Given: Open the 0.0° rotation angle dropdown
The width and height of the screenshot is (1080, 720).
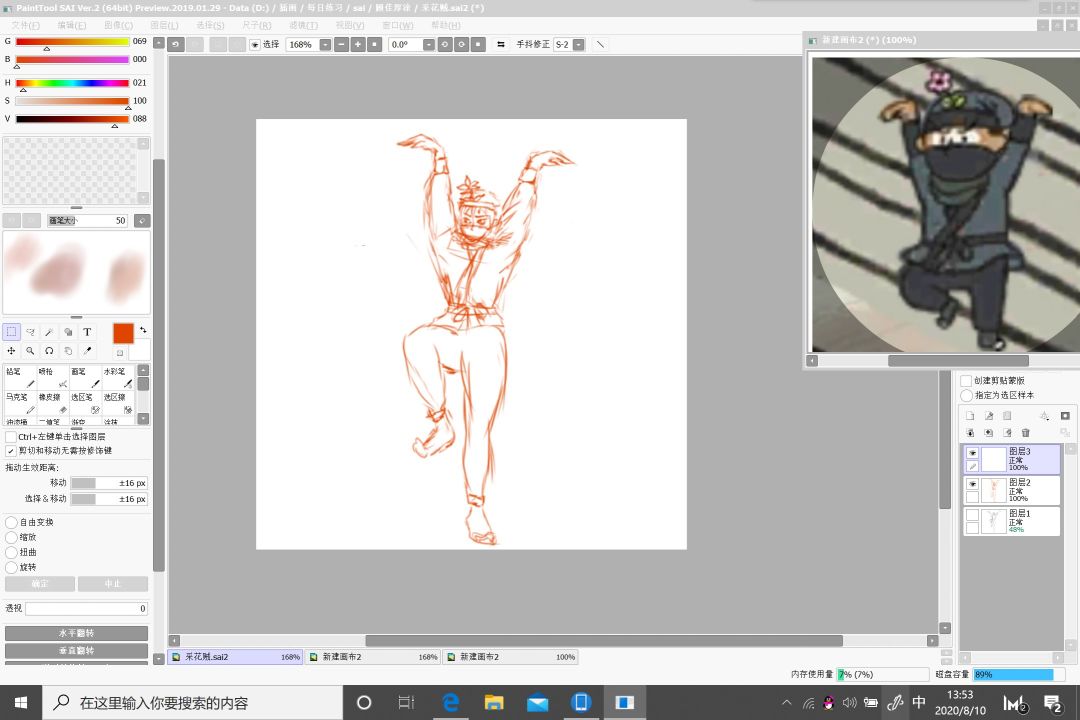Looking at the screenshot, I should [x=429, y=45].
